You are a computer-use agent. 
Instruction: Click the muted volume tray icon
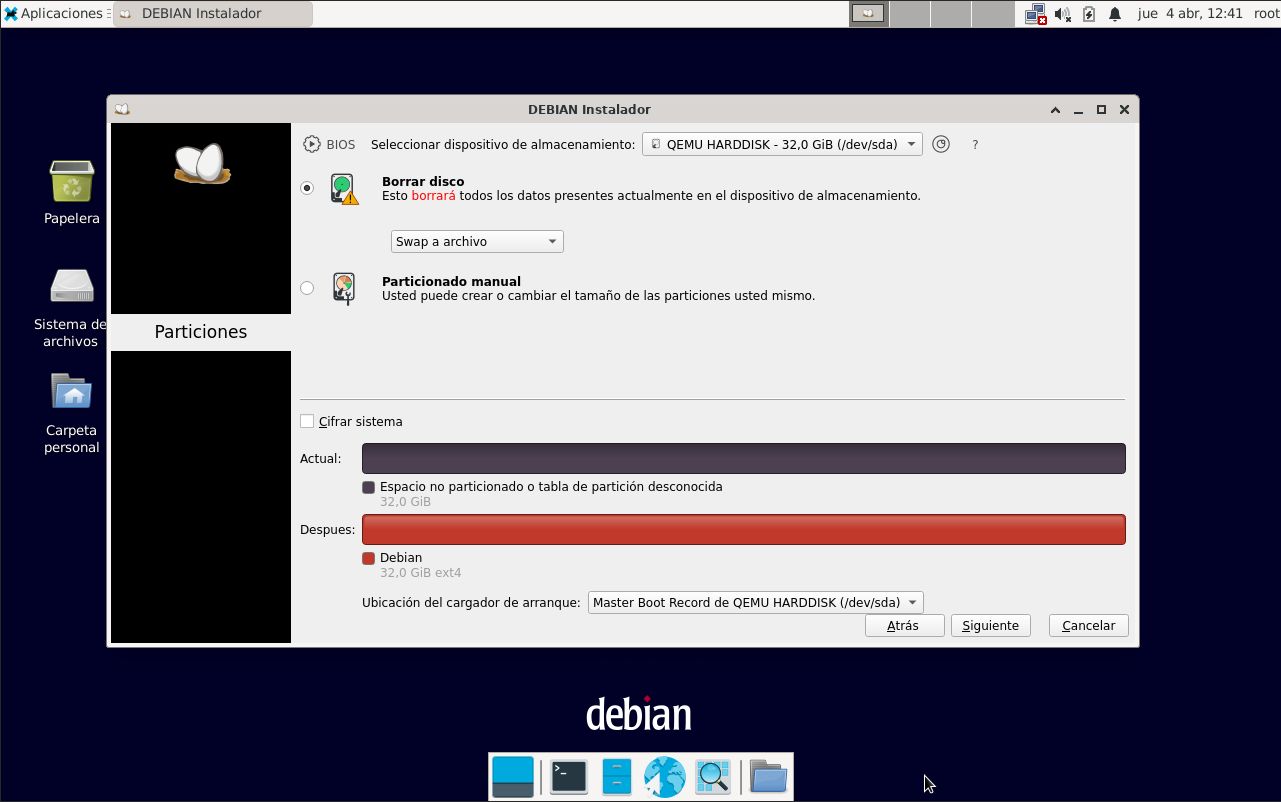point(1062,14)
